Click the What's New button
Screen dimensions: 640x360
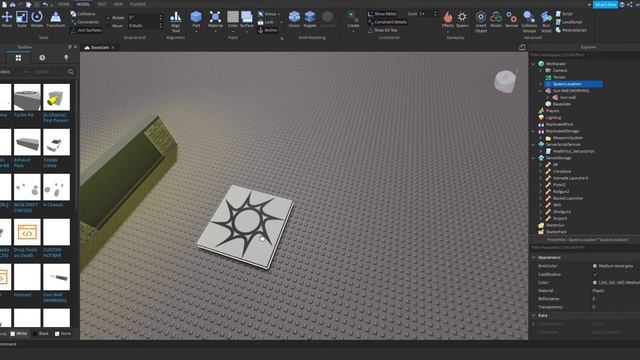(605, 4)
